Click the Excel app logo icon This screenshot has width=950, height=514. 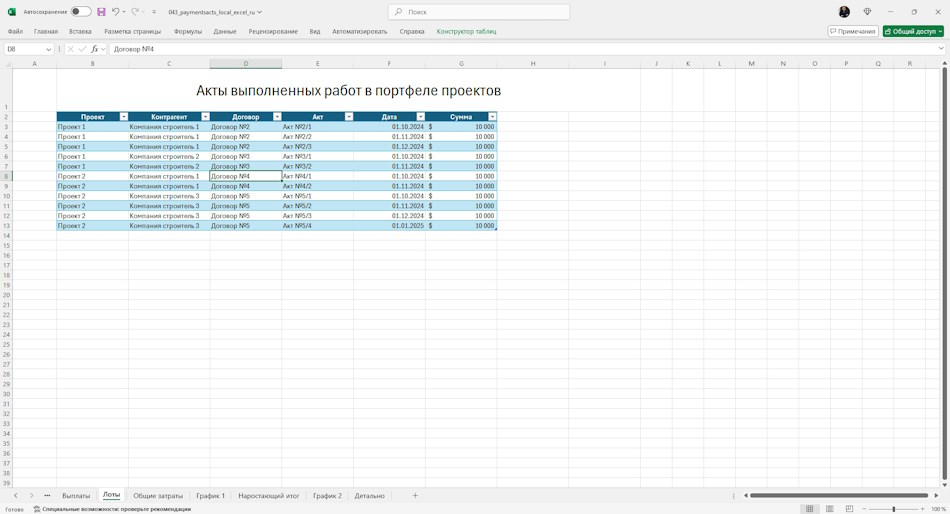click(12, 12)
